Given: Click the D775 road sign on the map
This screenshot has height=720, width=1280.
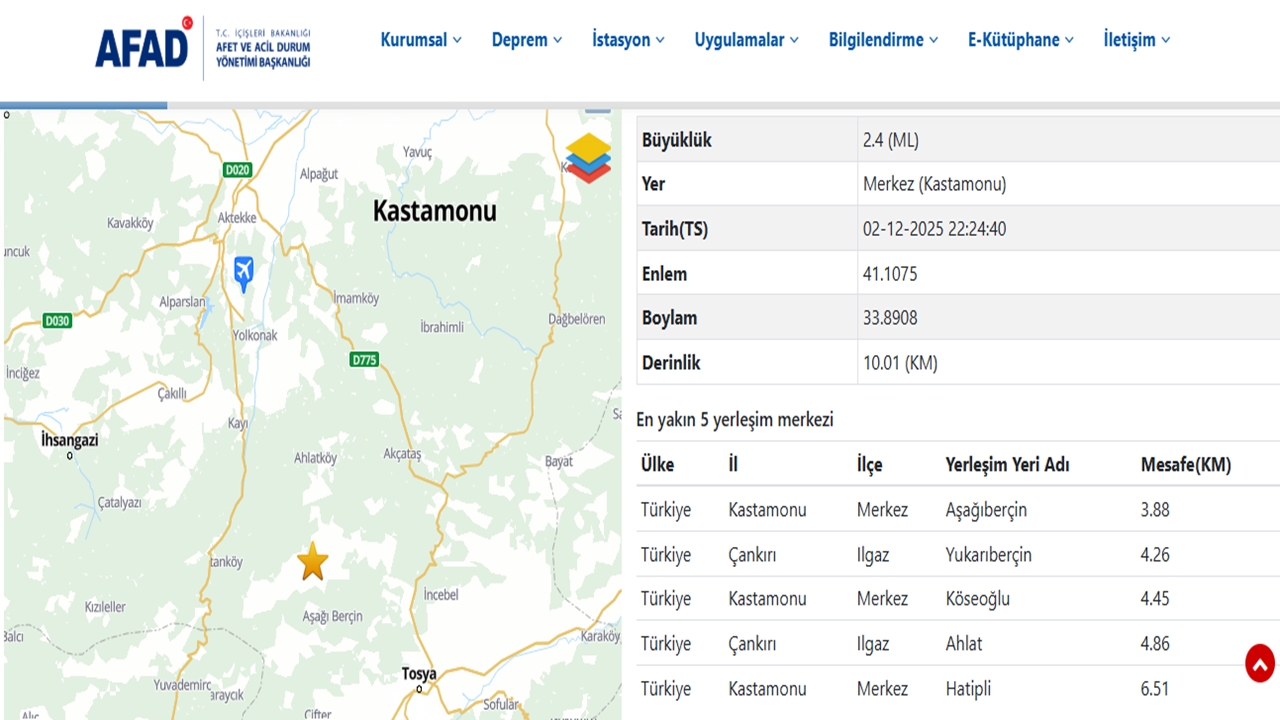Looking at the screenshot, I should click(363, 359).
